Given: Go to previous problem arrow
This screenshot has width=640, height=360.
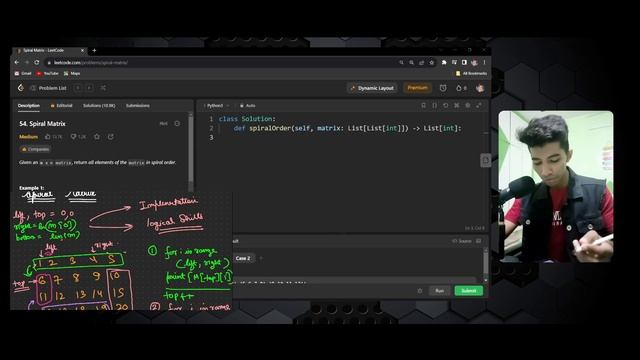Looking at the screenshot, I should point(78,88).
